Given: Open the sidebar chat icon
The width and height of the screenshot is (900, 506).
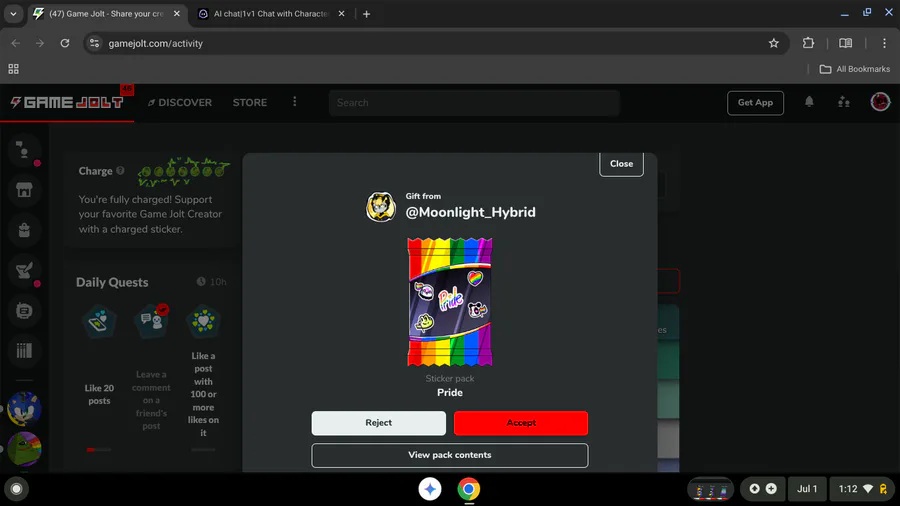Looking at the screenshot, I should point(24,310).
